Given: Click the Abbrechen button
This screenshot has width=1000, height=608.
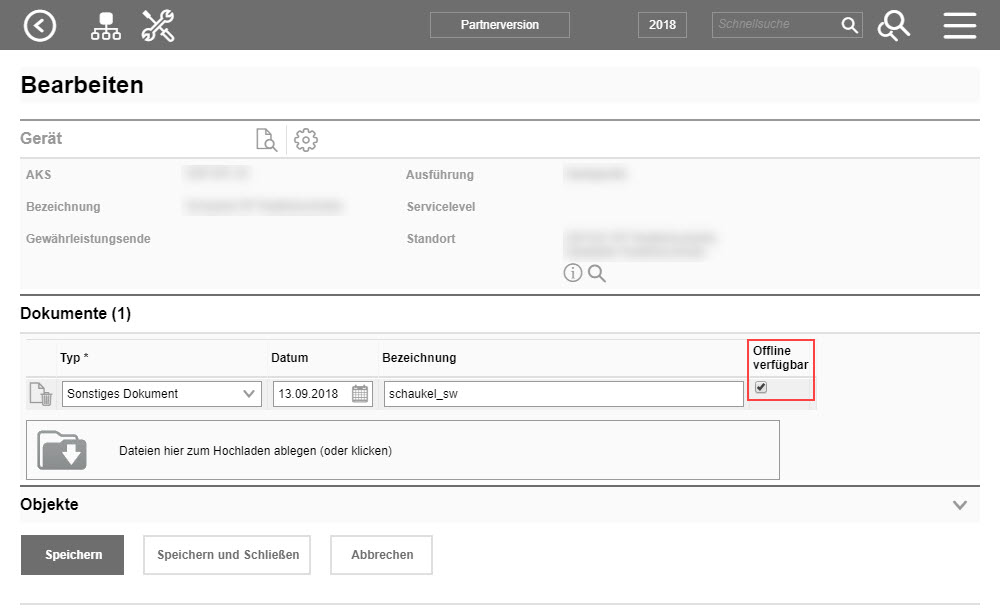Looking at the screenshot, I should 380,554.
